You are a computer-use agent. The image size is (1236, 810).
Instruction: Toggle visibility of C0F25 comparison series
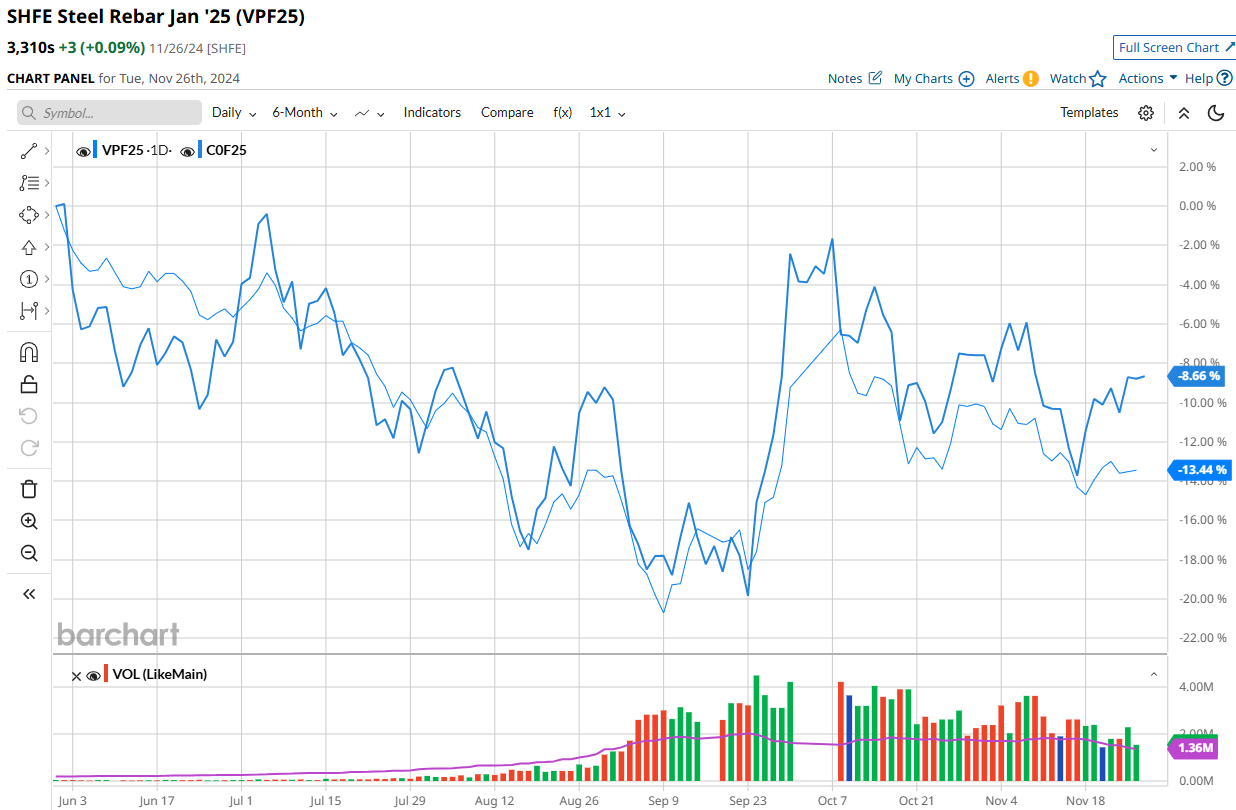[187, 151]
